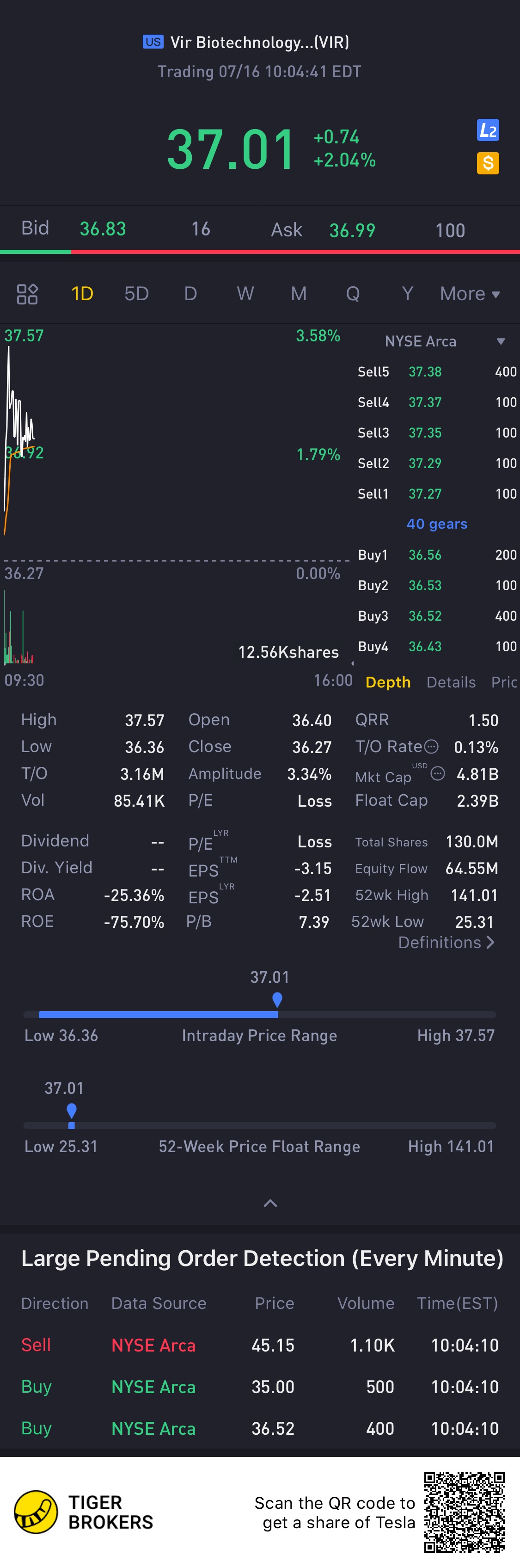Select the Depth tab
The height and width of the screenshot is (1568, 520).
coord(388,682)
